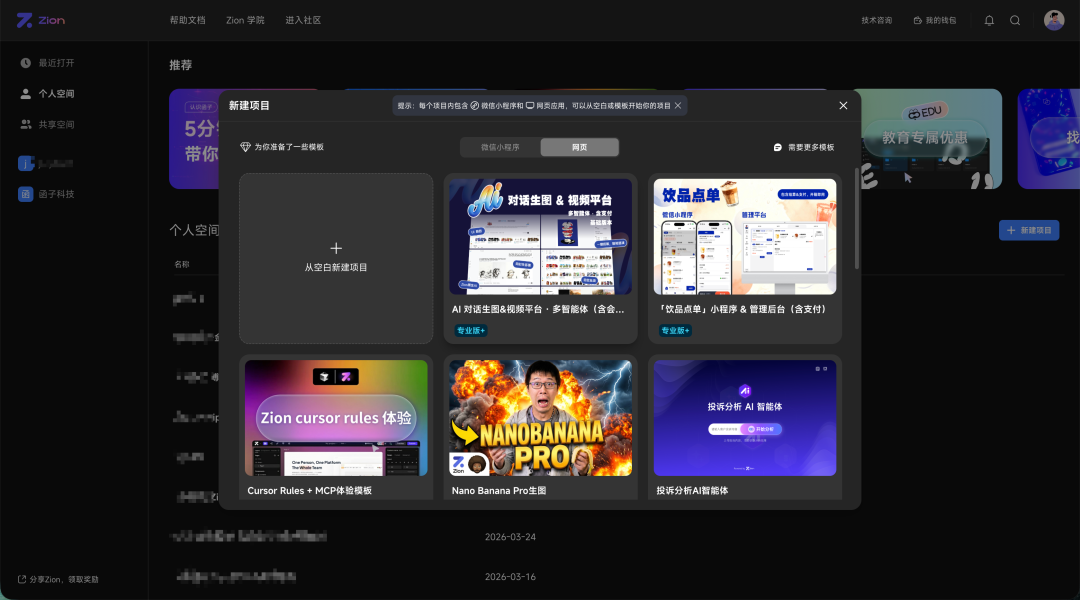Click the wallet icon beside 我的钱包
Image resolution: width=1080 pixels, height=600 pixels.
tap(917, 21)
